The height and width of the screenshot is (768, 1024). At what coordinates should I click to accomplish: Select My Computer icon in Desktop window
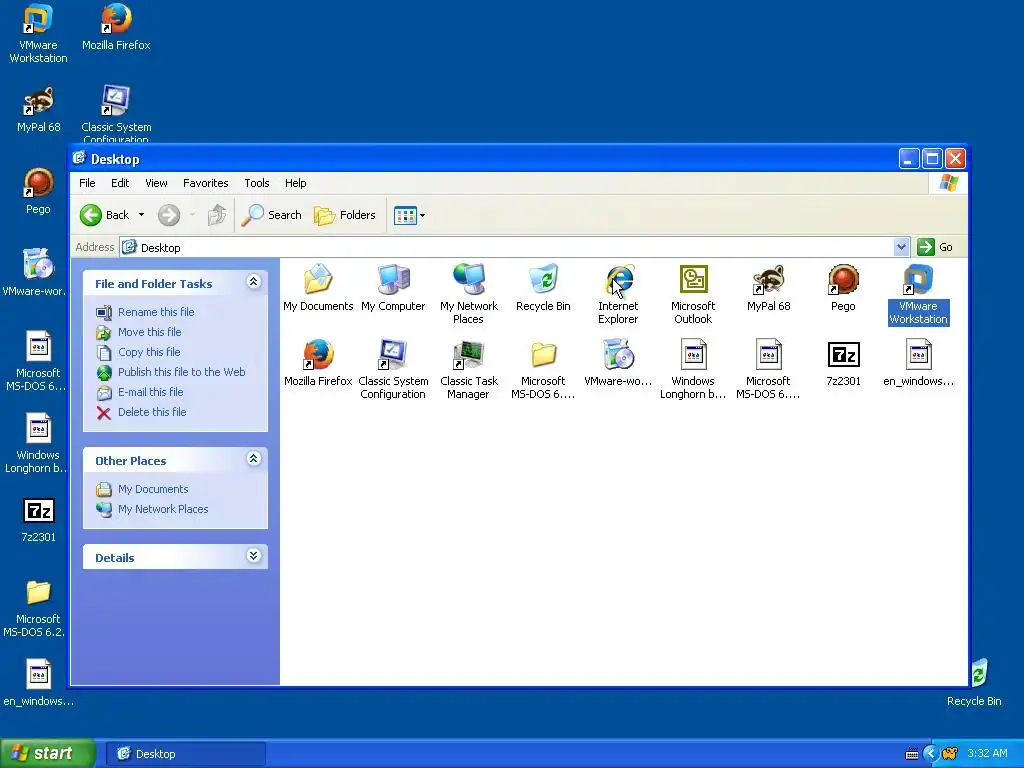393,287
